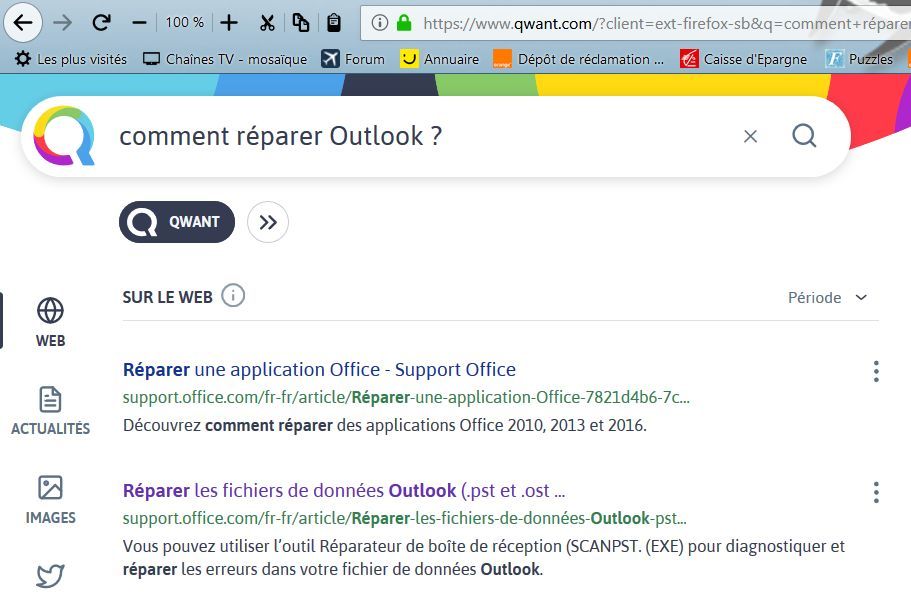The image size is (911, 593).
Task: Open the Forum bookmark
Action: [x=353, y=59]
